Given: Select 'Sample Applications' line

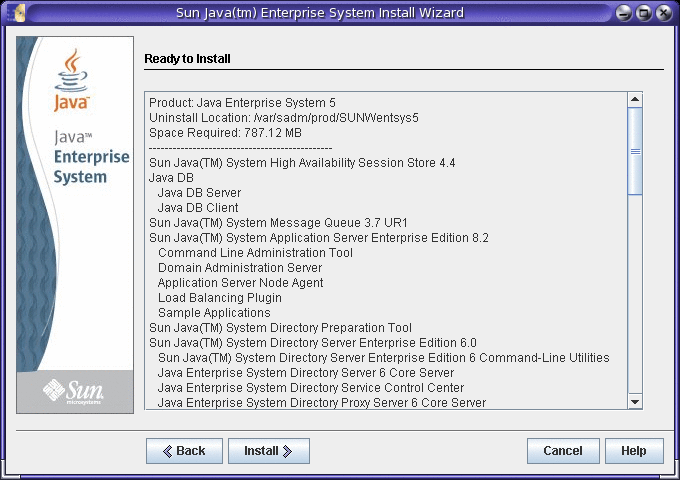Looking at the screenshot, I should pyautogui.click(x=214, y=313).
